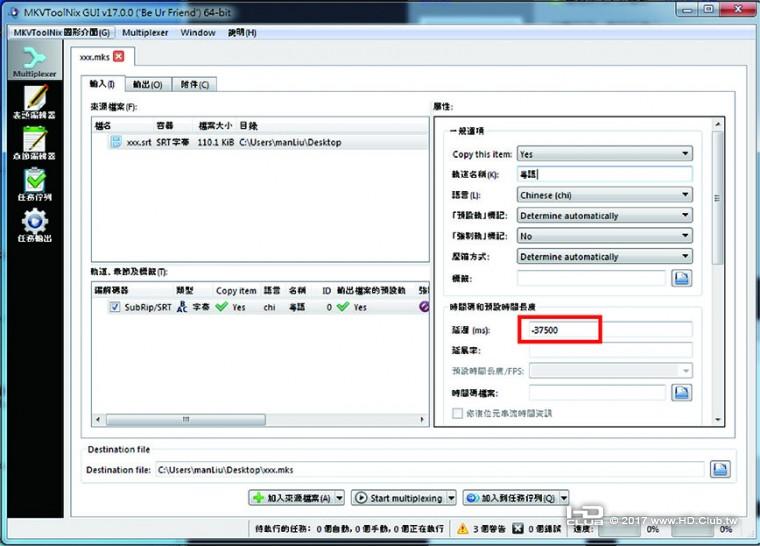760x546 pixels.
Task: Enable the fix bitstream timing checkbox
Action: point(457,413)
